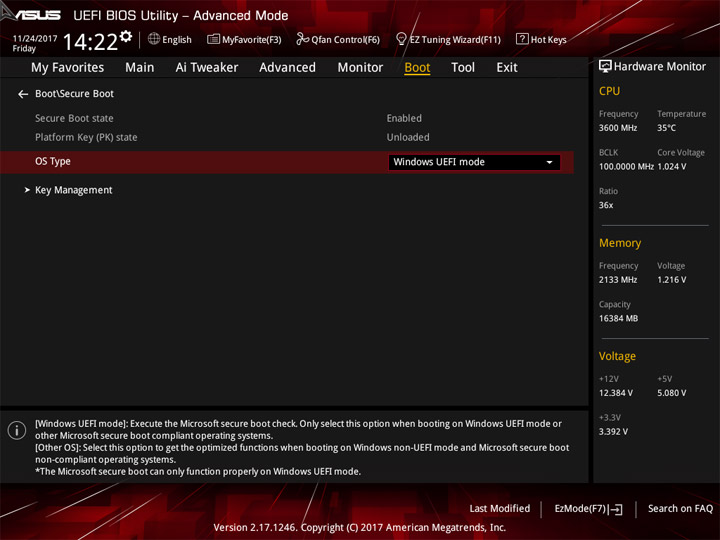Click +5V value 5.080 V
This screenshot has height=540, width=720.
(x=672, y=393)
